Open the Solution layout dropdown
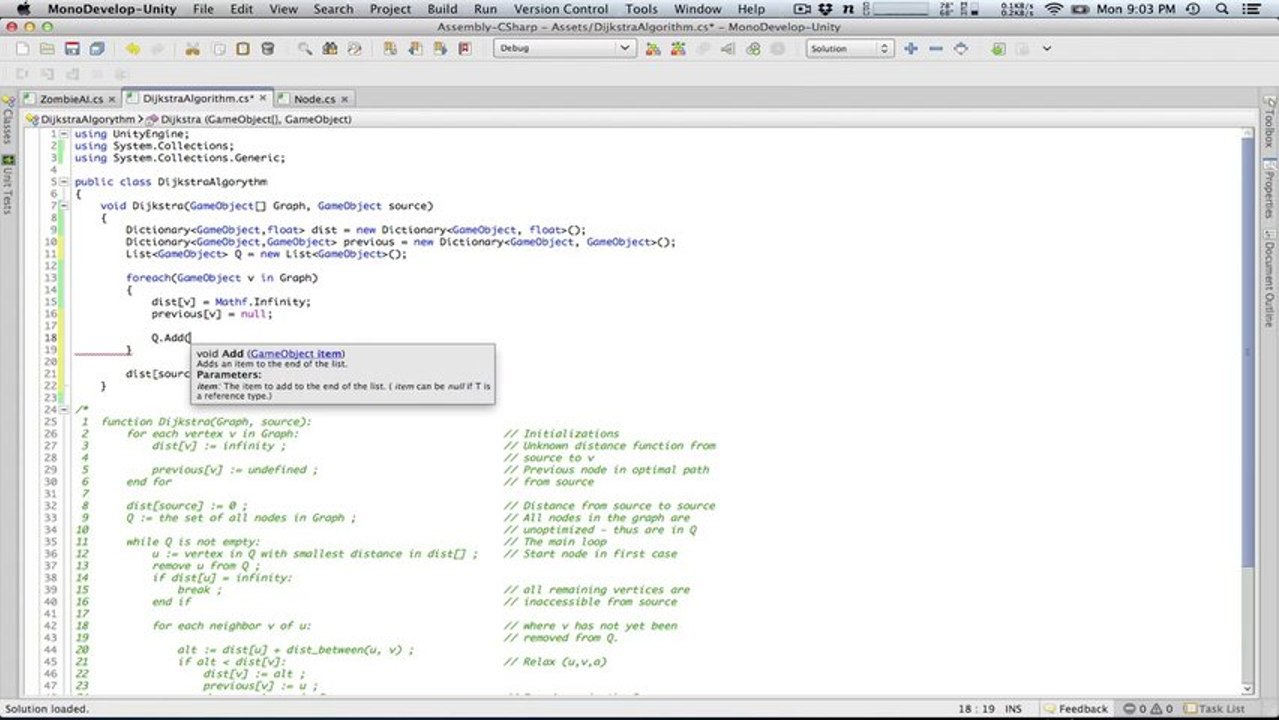The image size is (1279, 720). click(x=849, y=48)
